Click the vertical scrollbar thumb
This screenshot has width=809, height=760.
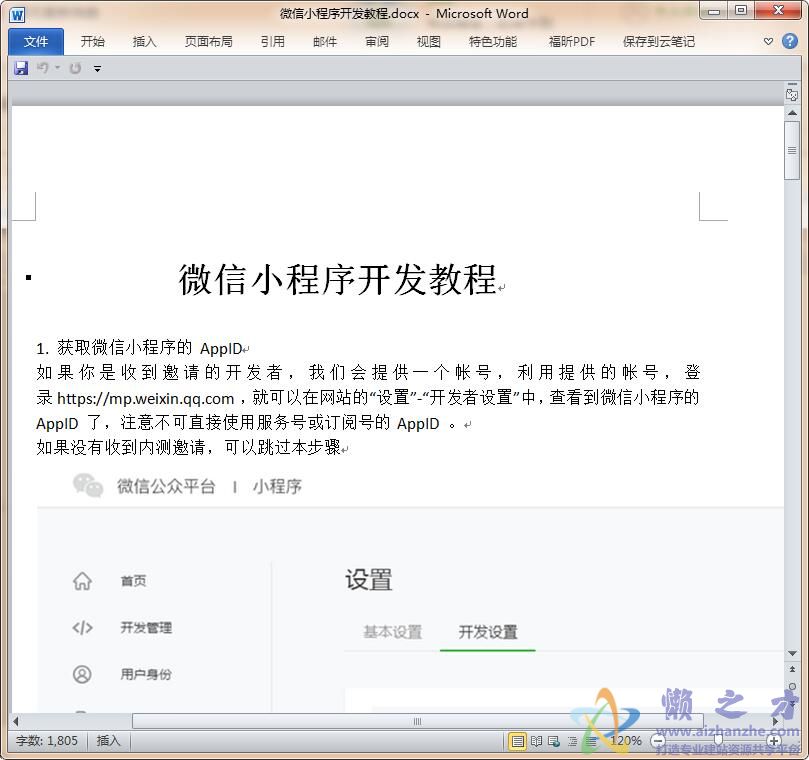click(x=792, y=150)
